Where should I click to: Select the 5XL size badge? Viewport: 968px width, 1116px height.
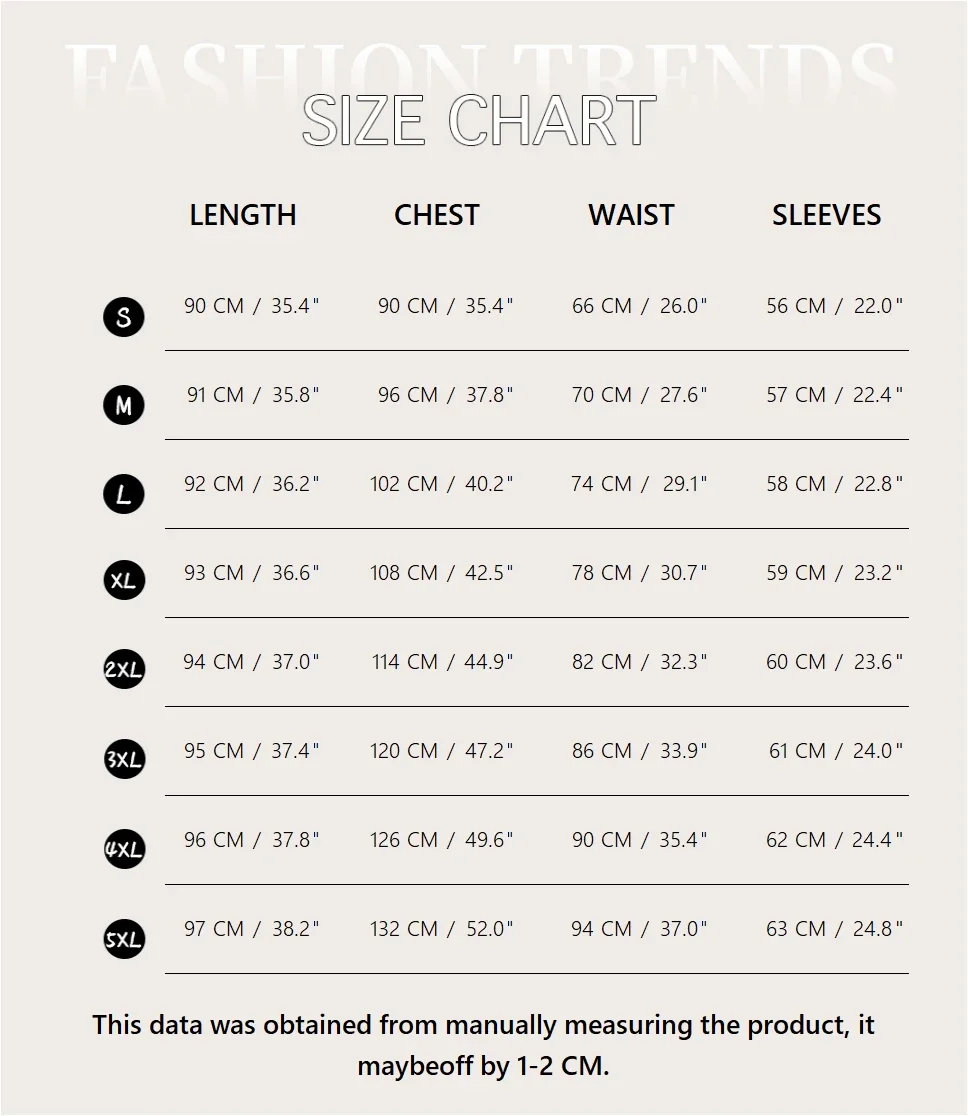[x=124, y=939]
